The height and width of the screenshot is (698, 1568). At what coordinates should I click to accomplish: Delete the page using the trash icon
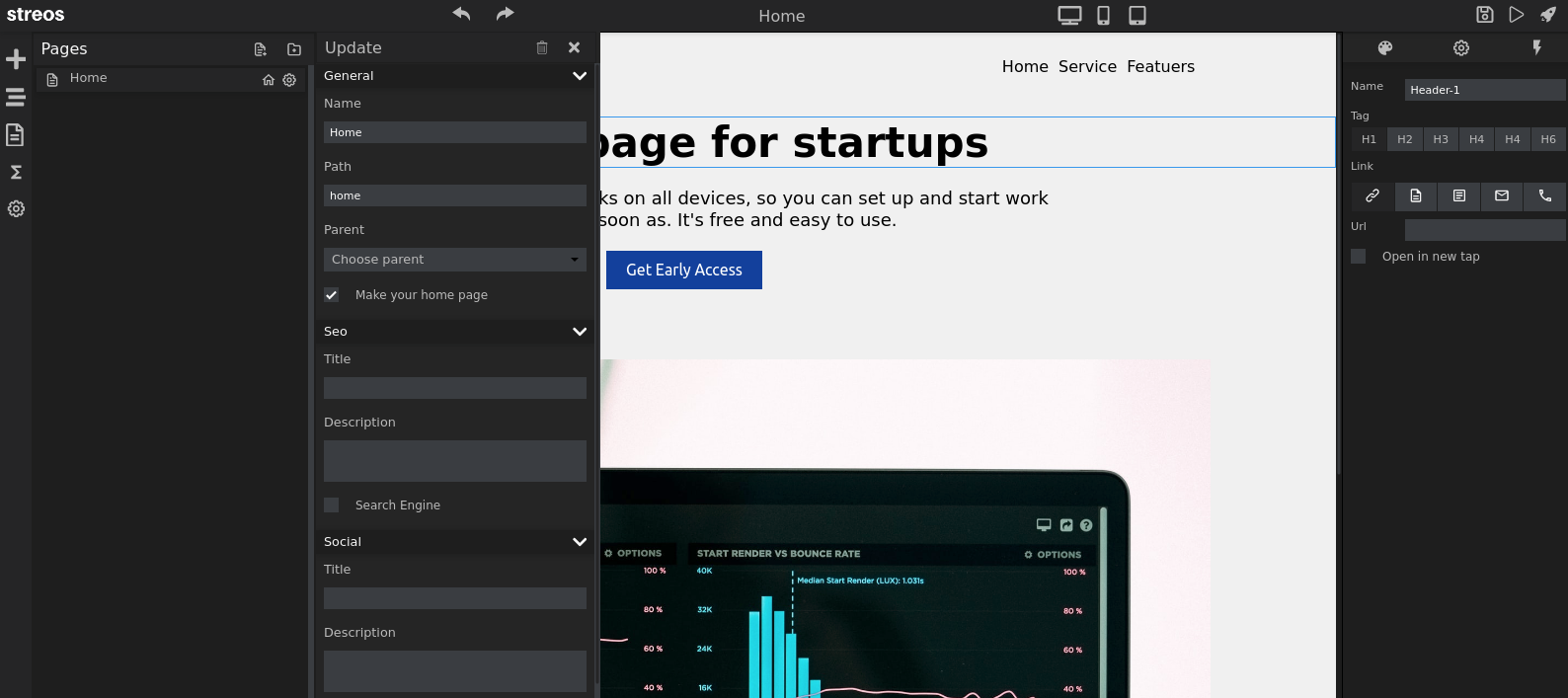tap(542, 47)
